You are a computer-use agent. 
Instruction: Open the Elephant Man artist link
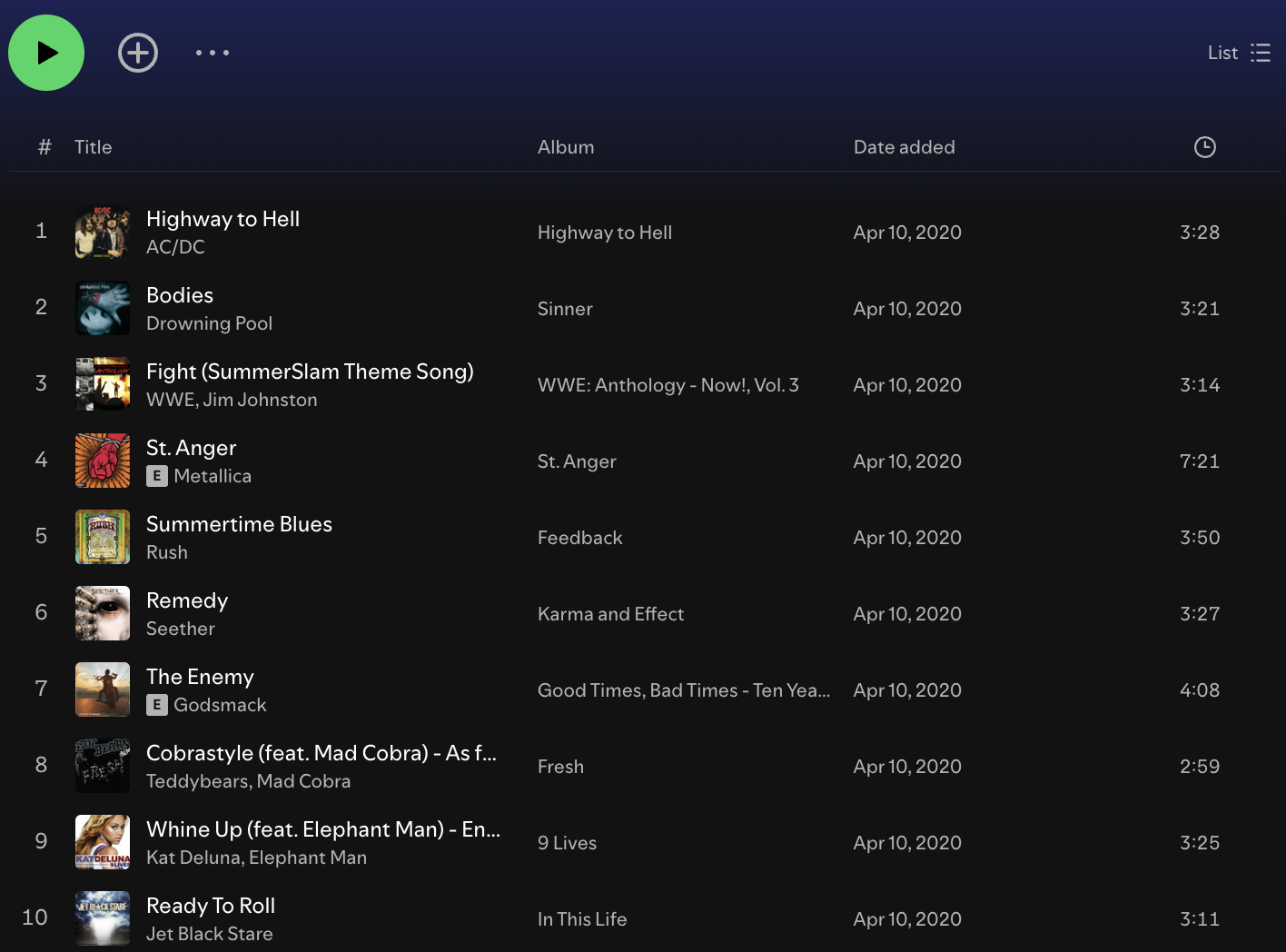coord(308,858)
